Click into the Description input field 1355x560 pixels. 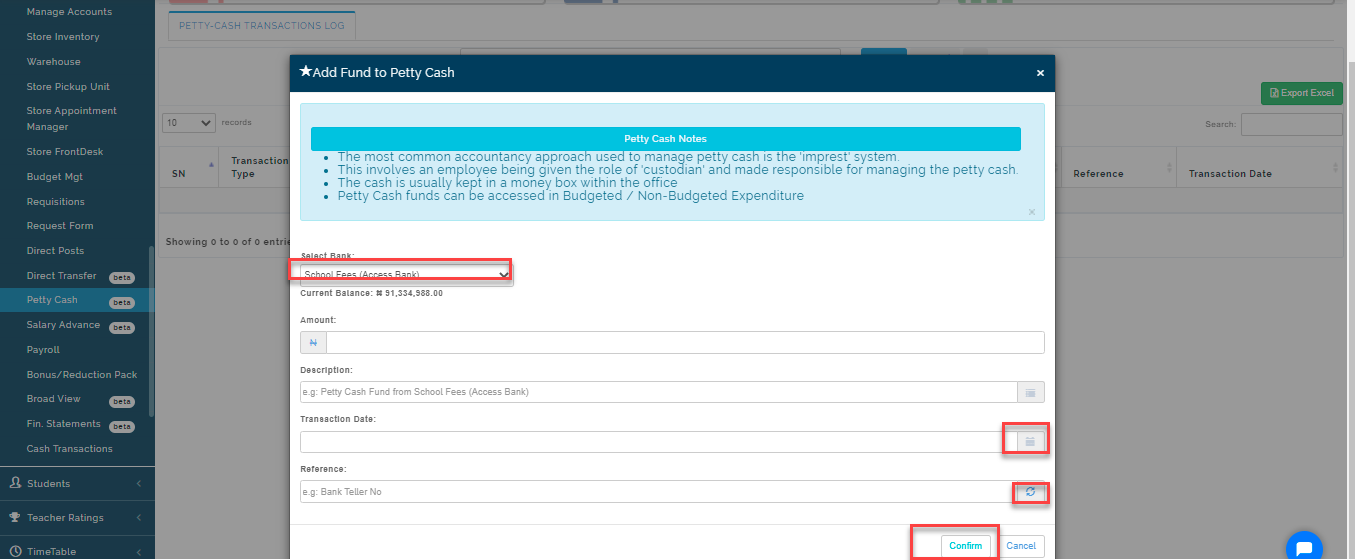659,392
